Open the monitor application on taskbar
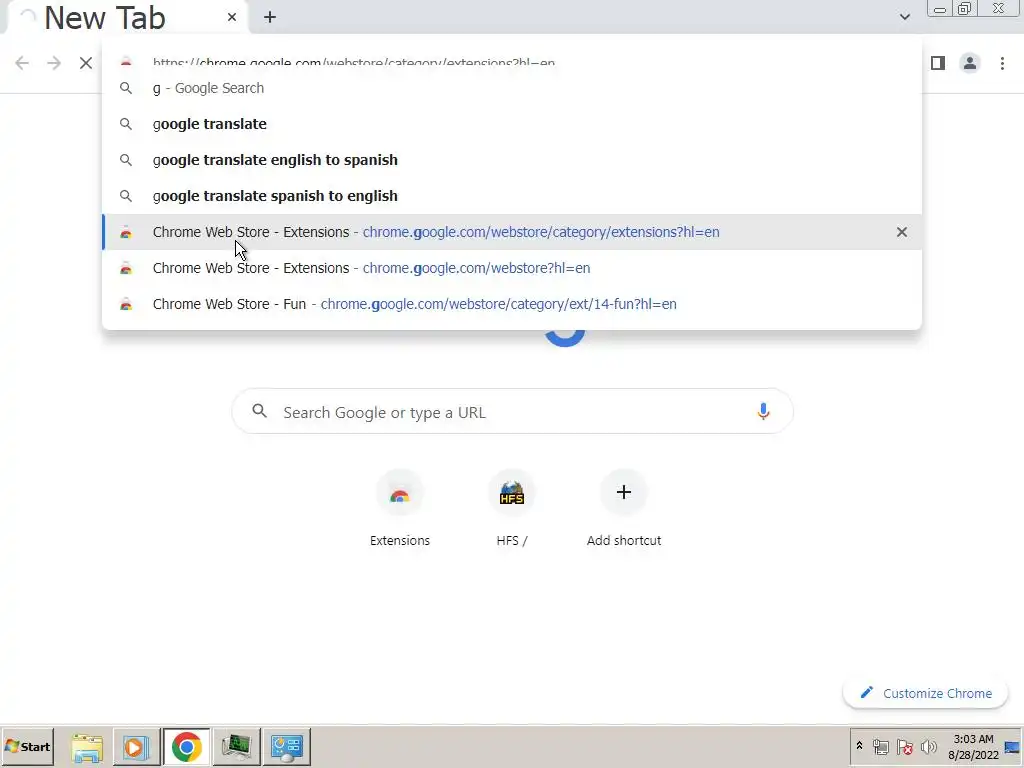 pos(236,746)
